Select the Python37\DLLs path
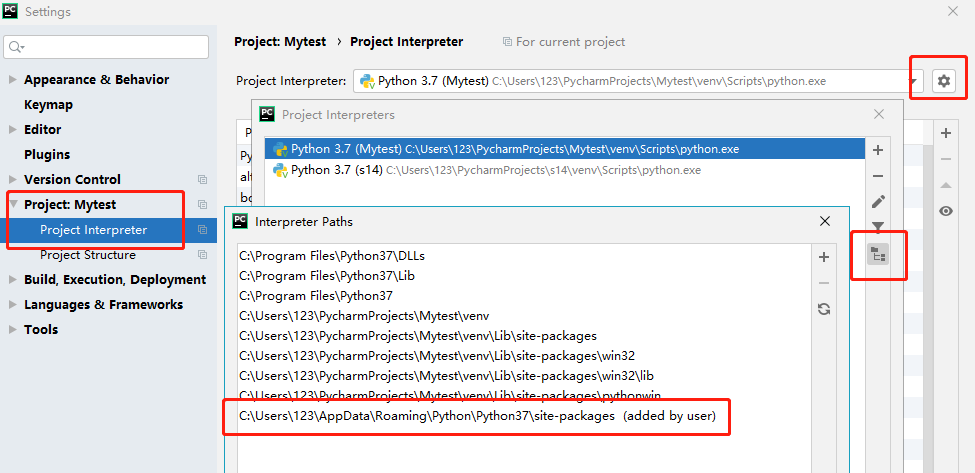The height and width of the screenshot is (473, 975). pos(332,255)
